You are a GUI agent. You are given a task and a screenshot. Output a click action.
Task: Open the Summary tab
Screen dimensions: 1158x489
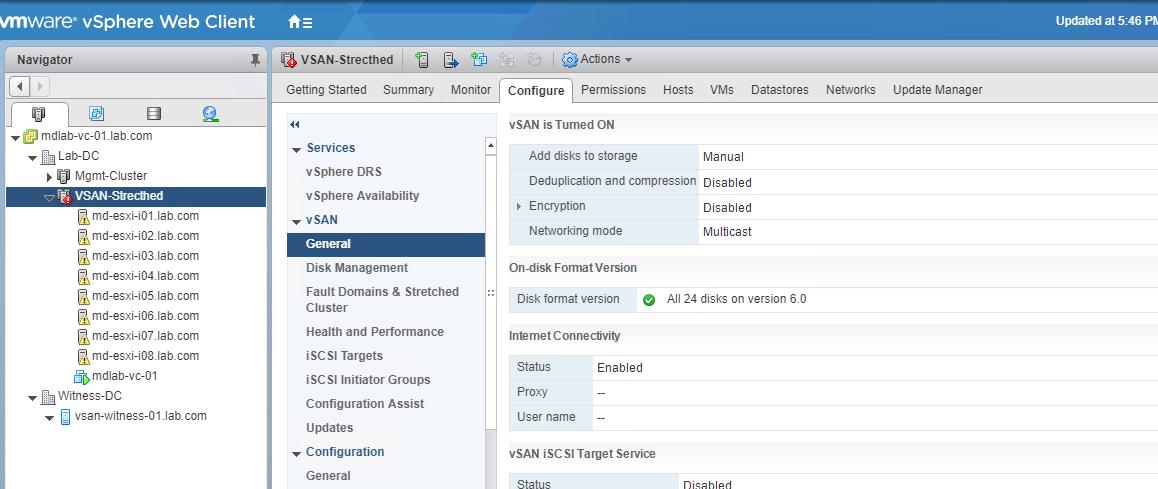coord(408,89)
